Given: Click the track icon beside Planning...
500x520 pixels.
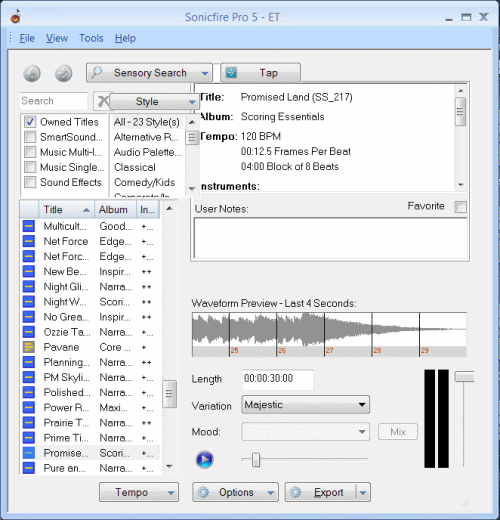Looking at the screenshot, I should (29, 362).
